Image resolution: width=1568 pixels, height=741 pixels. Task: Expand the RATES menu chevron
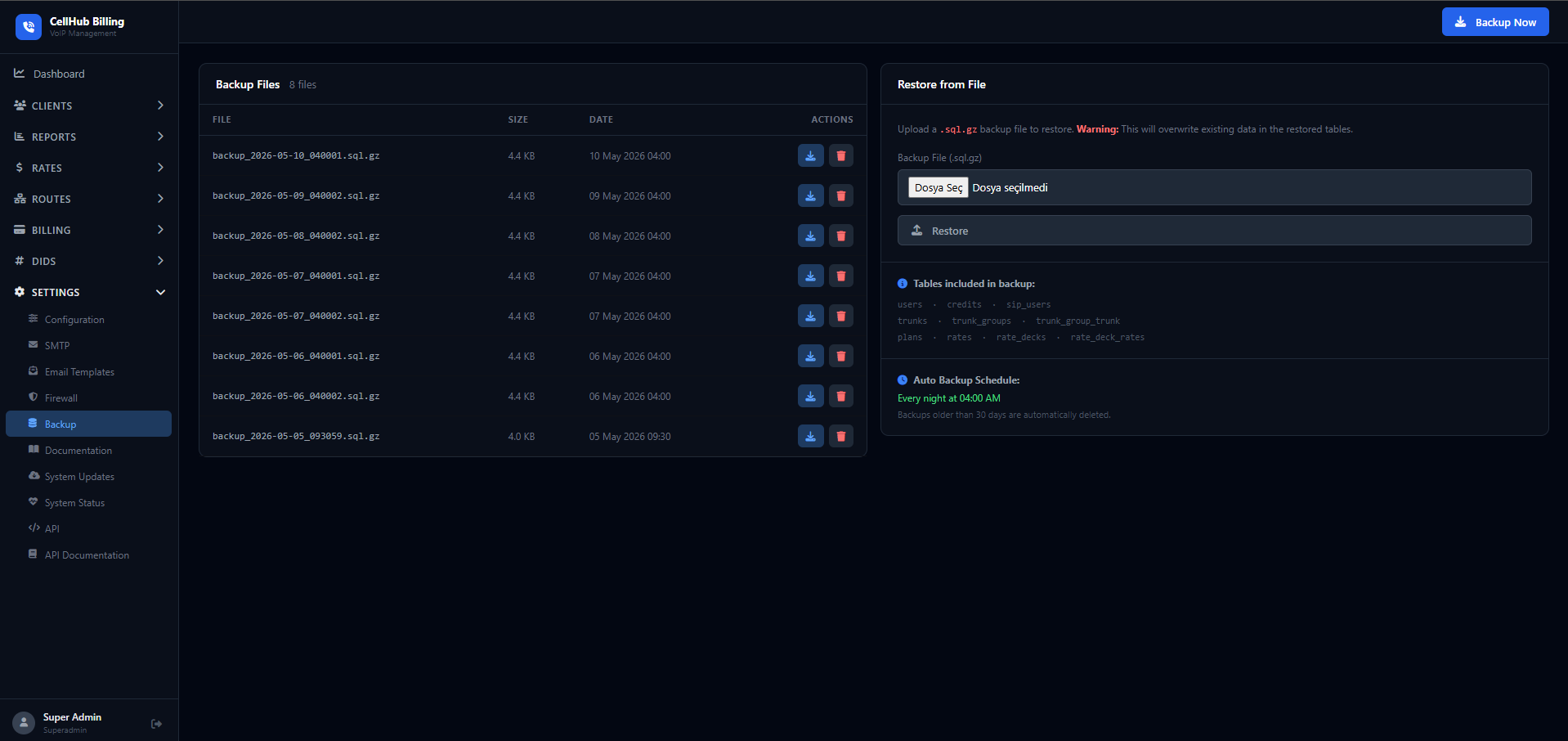point(160,168)
